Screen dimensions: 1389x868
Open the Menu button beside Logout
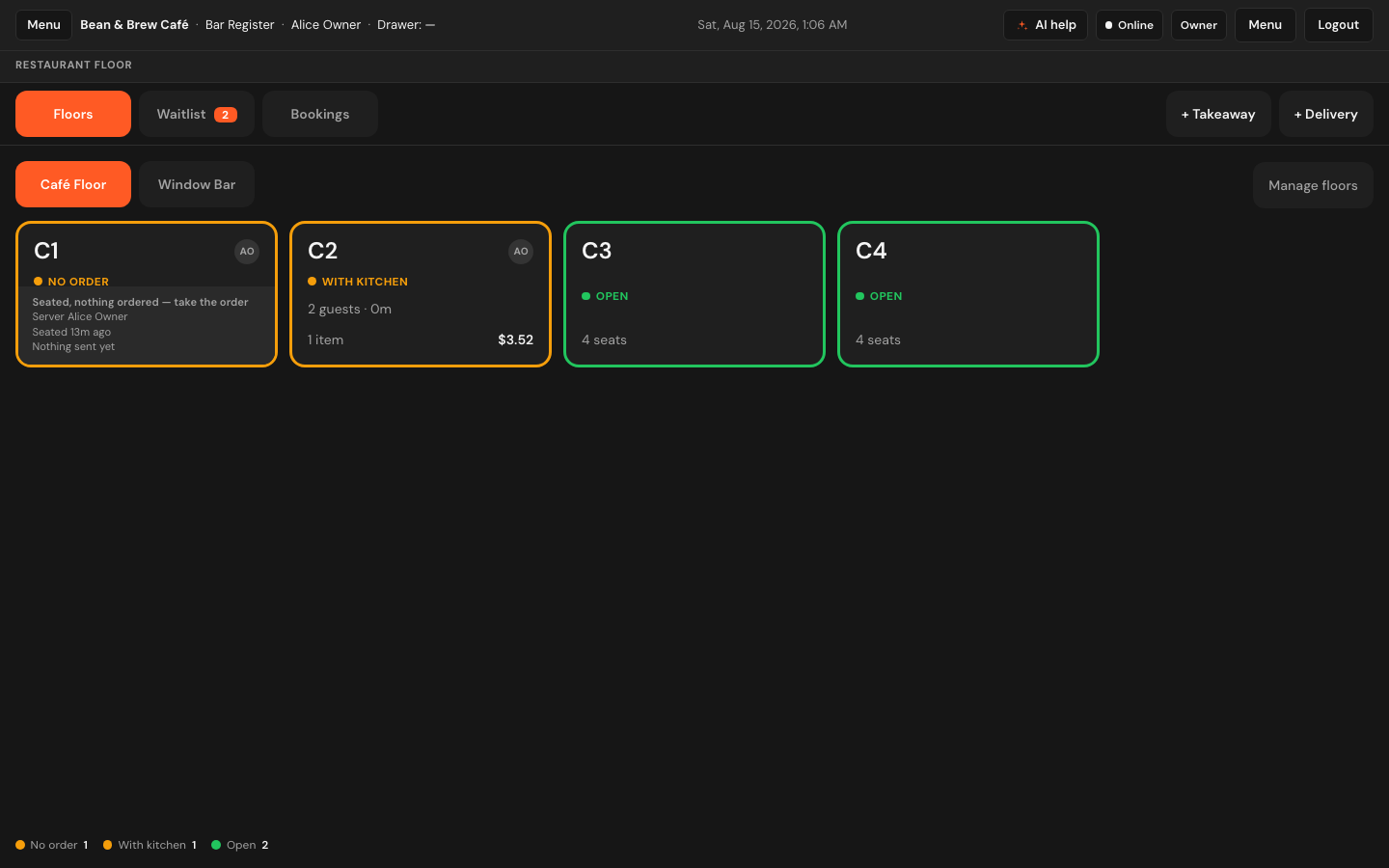point(1266,25)
